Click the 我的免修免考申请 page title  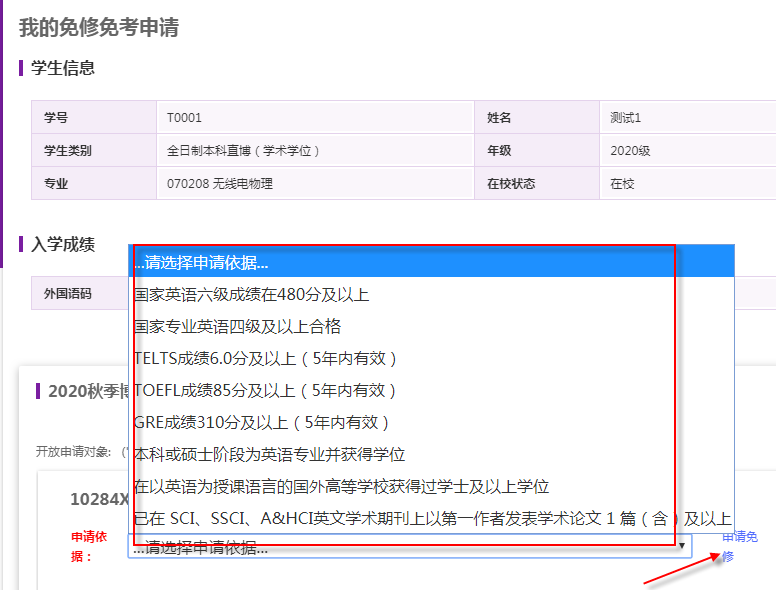click(x=99, y=27)
